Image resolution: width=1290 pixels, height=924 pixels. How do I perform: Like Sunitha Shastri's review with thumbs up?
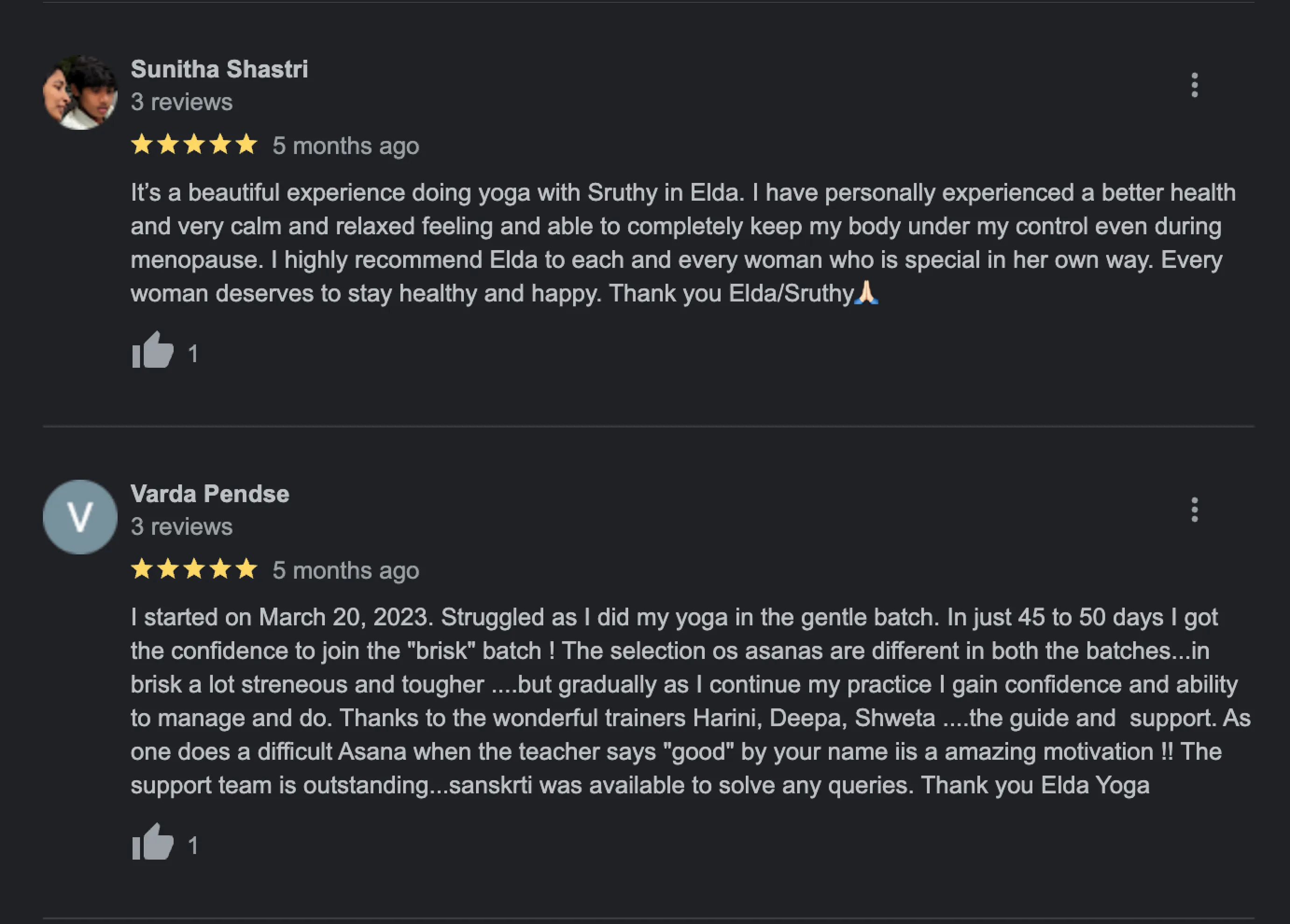tap(153, 351)
